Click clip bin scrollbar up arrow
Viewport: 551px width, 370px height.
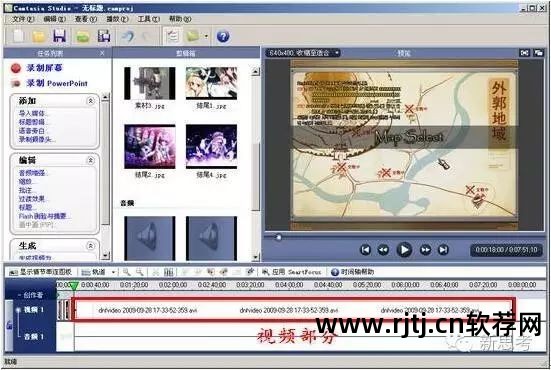256,72
